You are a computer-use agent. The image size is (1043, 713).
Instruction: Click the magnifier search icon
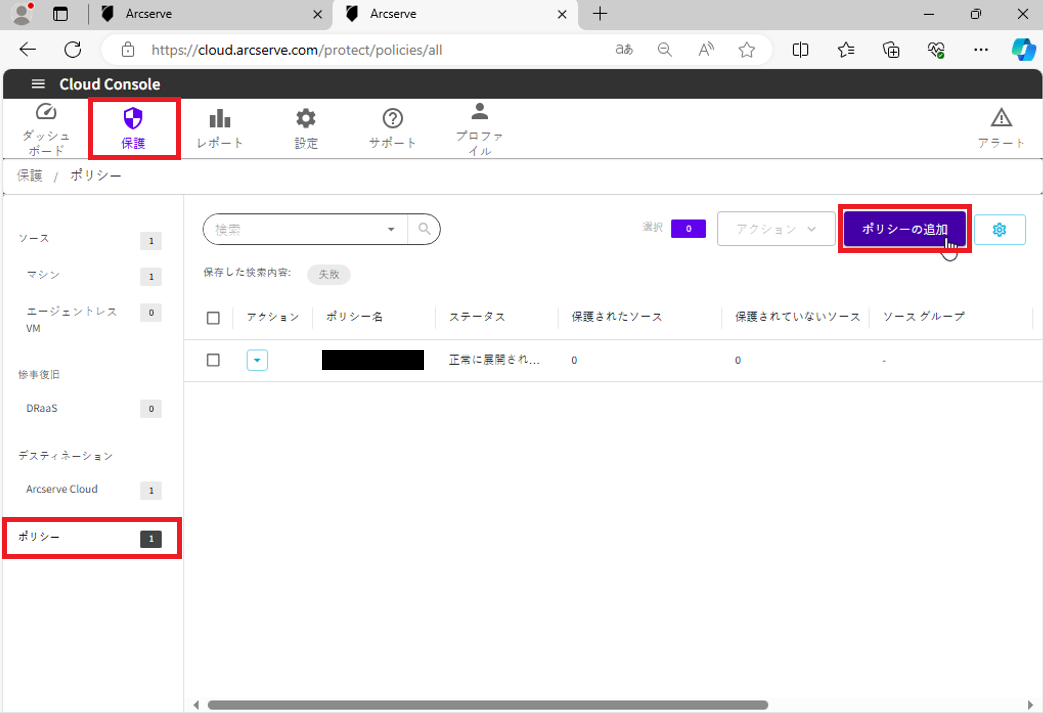(x=424, y=229)
